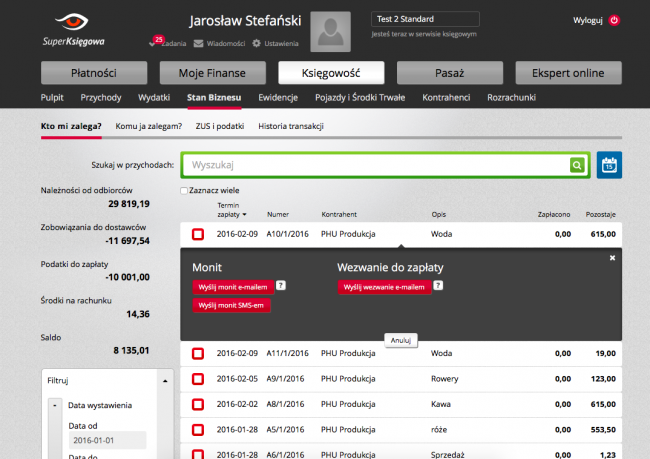The height and width of the screenshot is (459, 650).
Task: Switch to 'ZUS i podatki' tab
Action: tap(220, 126)
